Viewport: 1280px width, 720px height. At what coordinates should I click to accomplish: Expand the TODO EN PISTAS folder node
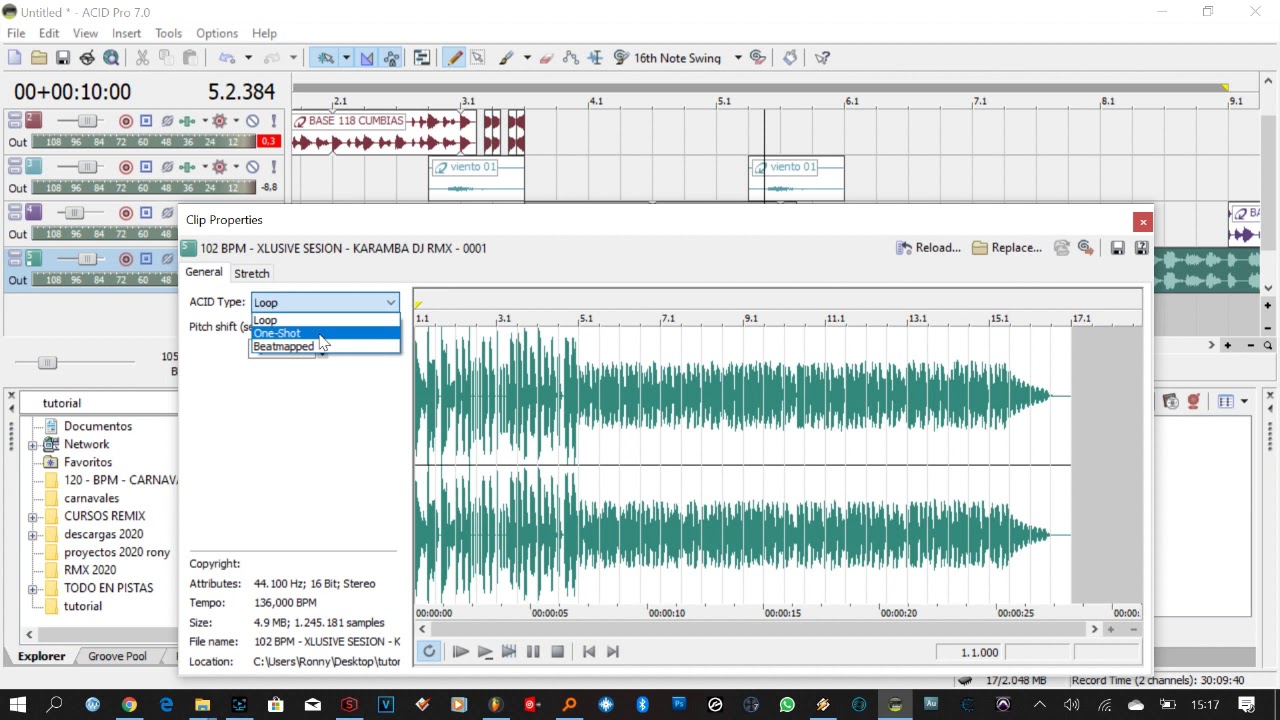point(33,589)
